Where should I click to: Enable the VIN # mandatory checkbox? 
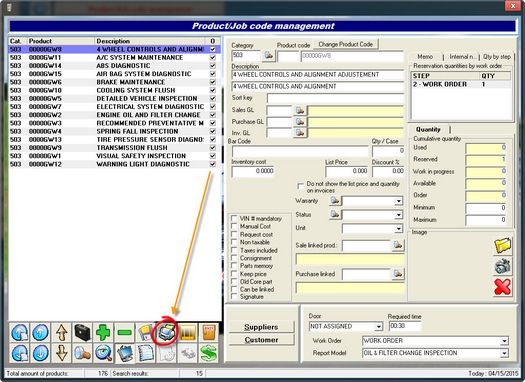(234, 218)
